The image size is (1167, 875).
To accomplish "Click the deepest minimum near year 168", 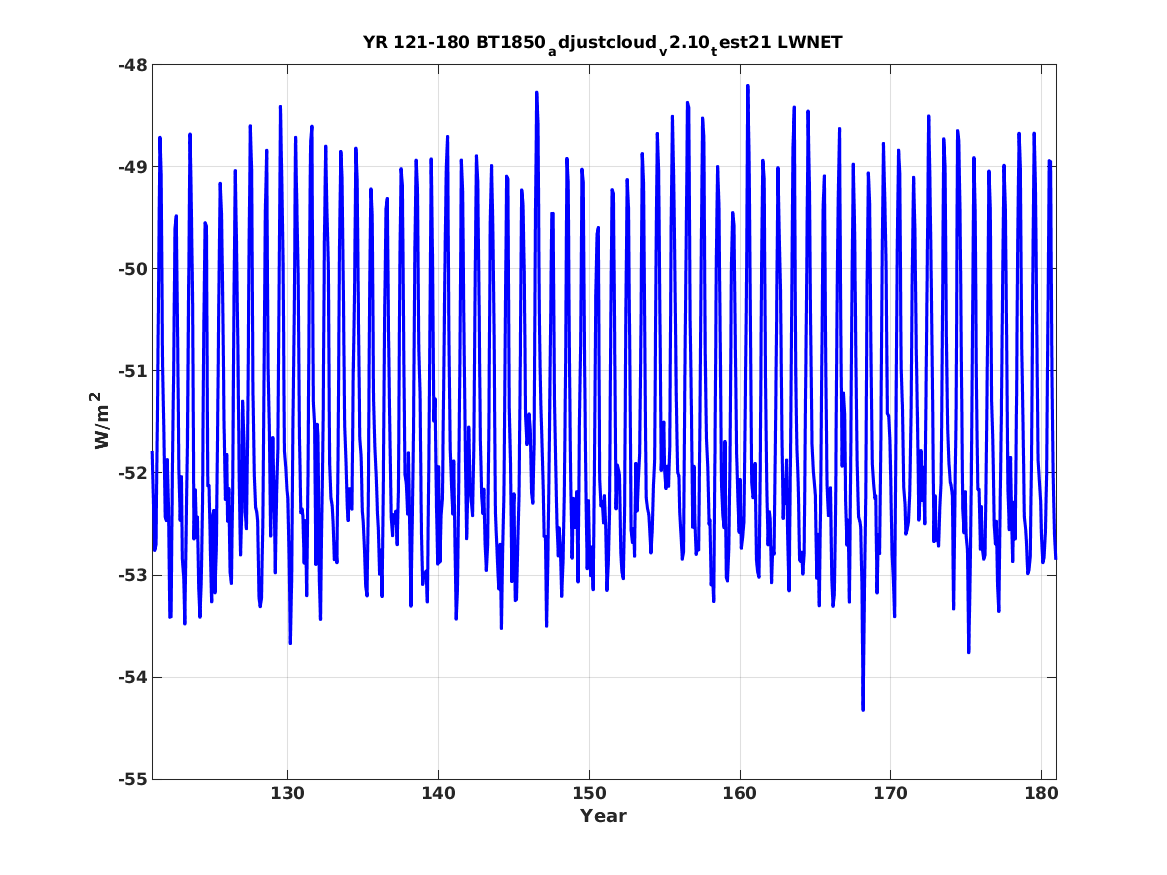I will point(863,709).
